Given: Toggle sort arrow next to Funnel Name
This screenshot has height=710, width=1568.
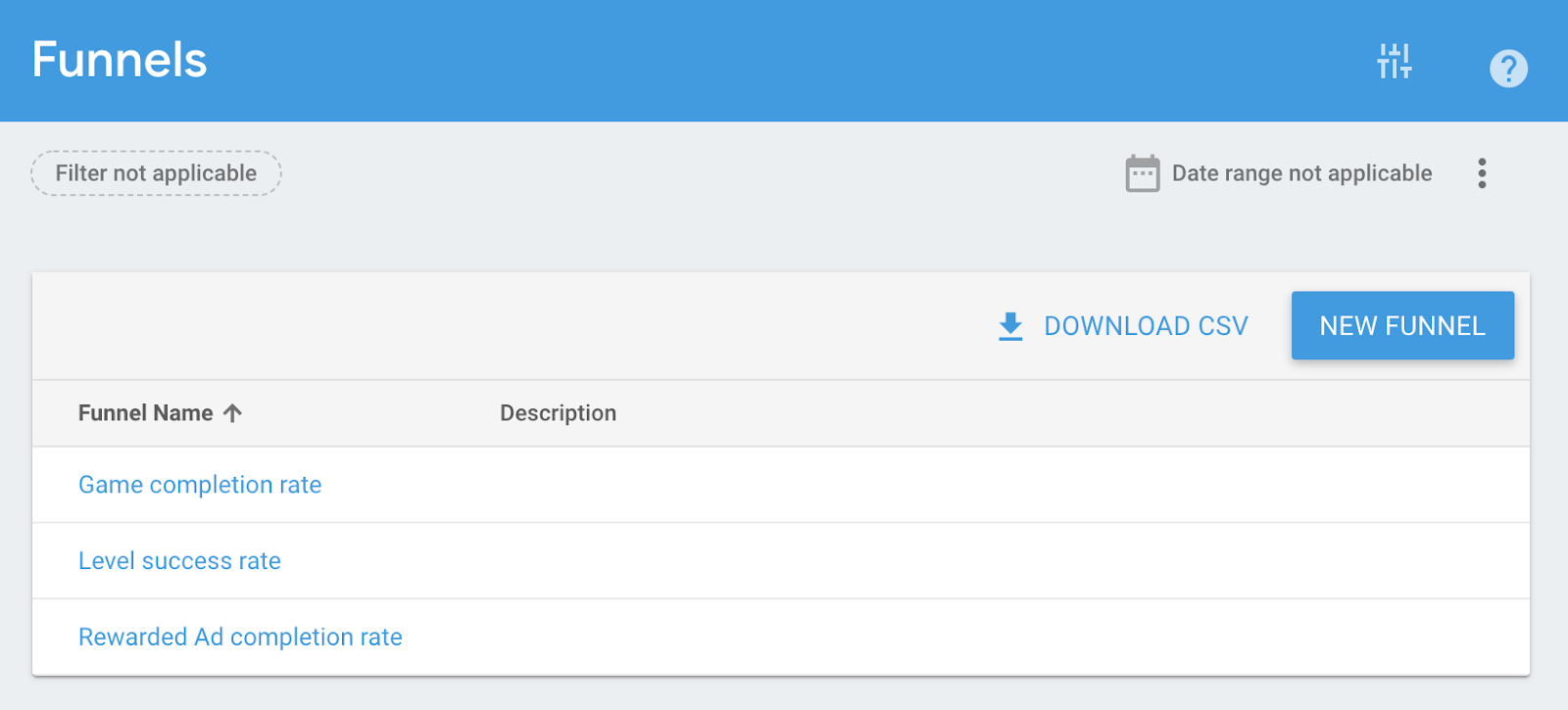Looking at the screenshot, I should [x=232, y=413].
